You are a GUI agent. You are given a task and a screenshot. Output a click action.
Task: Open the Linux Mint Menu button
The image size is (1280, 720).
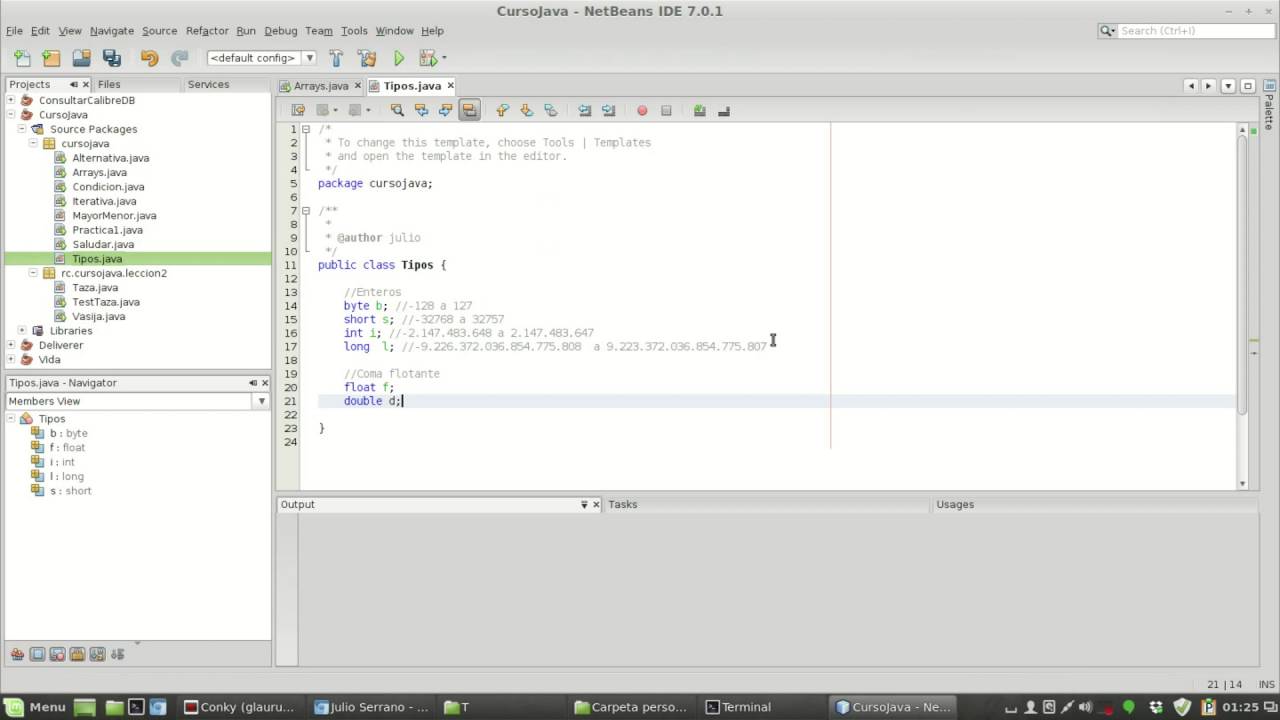click(x=35, y=706)
